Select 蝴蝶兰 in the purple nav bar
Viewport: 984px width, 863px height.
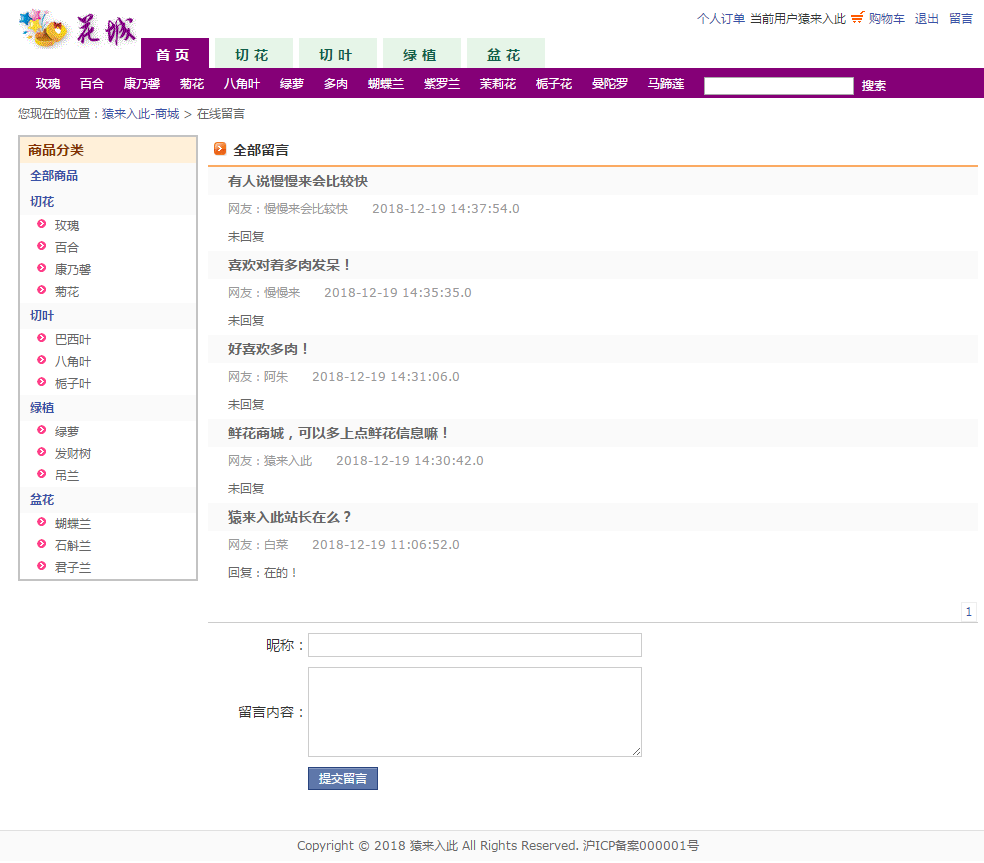click(x=386, y=83)
